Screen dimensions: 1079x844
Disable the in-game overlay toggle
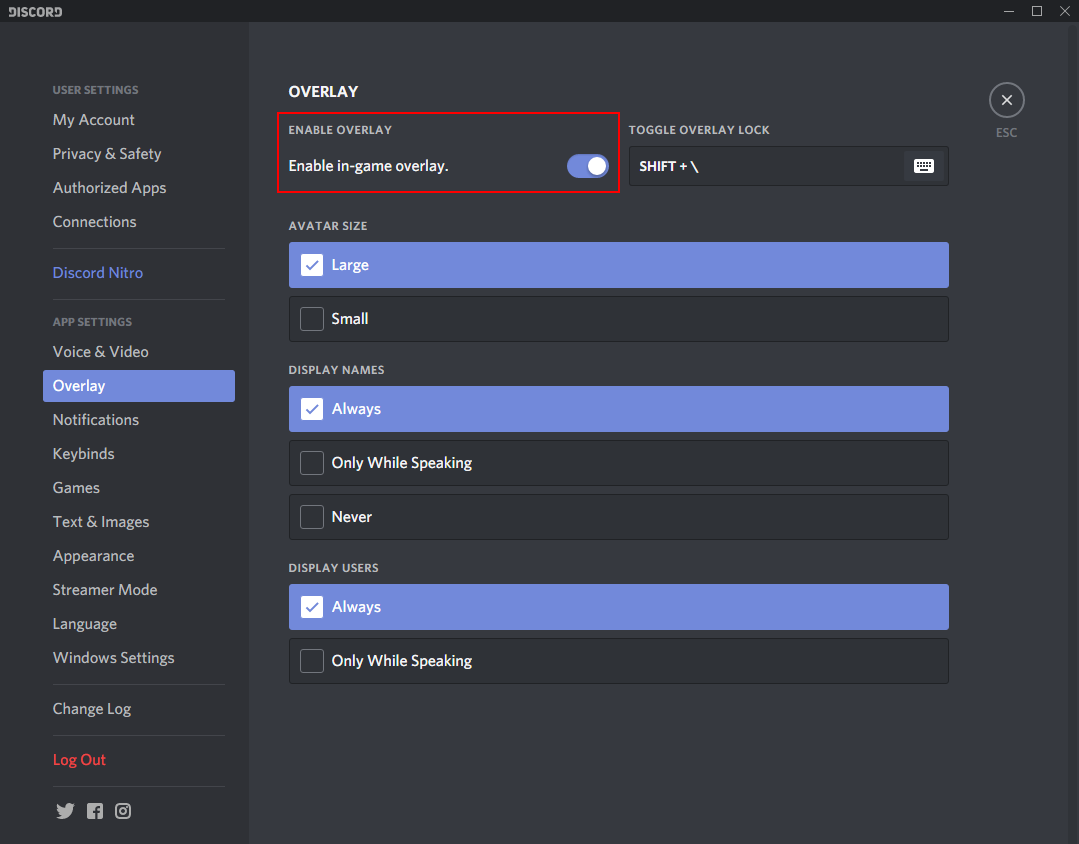tap(587, 166)
